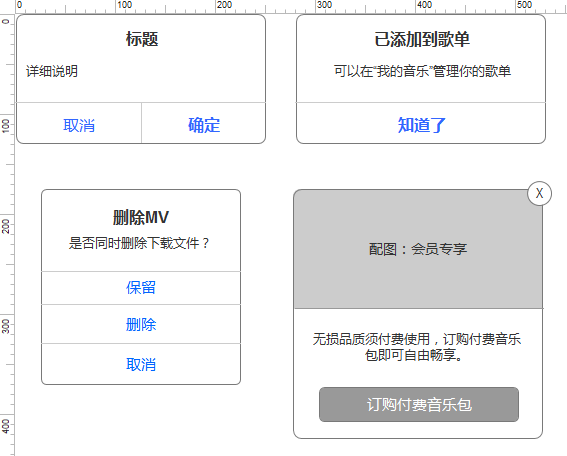Select the 可以在"我的音乐"管理你的歌单 text
The image size is (567, 456).
pos(422,71)
